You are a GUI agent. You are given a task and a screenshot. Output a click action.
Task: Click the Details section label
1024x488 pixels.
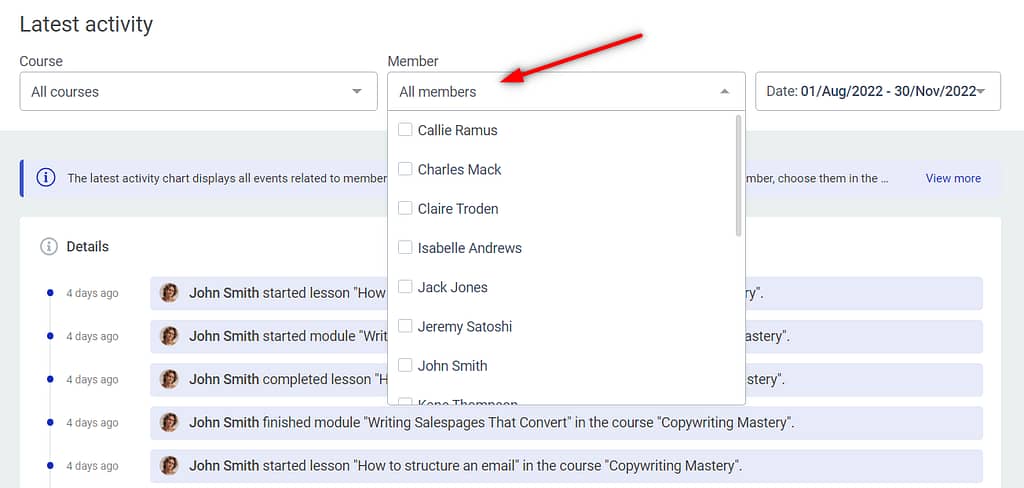coord(88,247)
